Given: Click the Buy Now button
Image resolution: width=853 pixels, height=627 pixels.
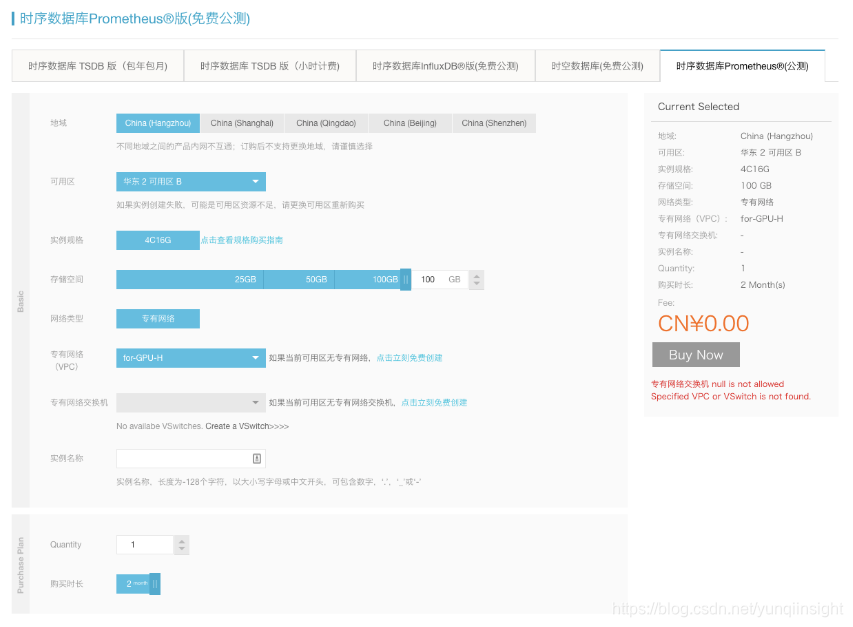Looking at the screenshot, I should (696, 355).
